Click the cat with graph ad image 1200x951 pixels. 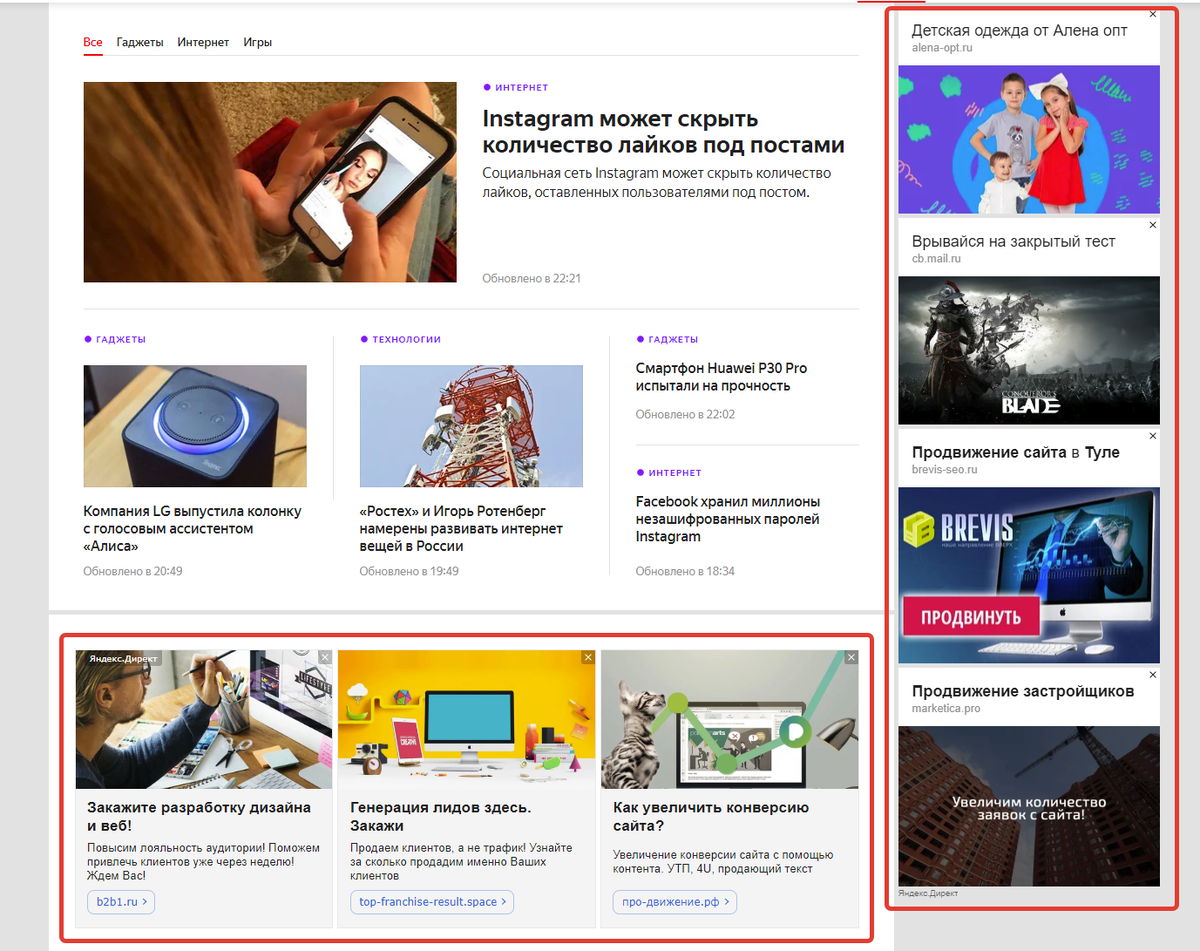[x=729, y=719]
